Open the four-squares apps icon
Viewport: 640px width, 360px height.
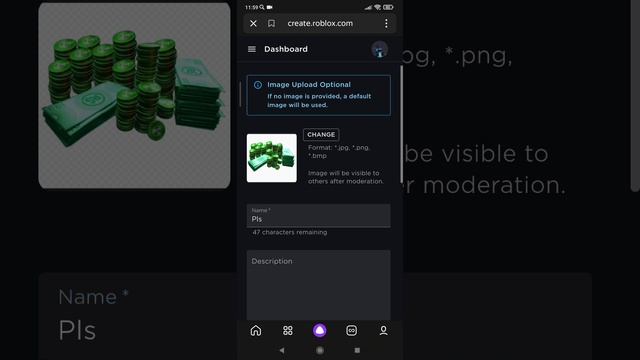pos(288,330)
